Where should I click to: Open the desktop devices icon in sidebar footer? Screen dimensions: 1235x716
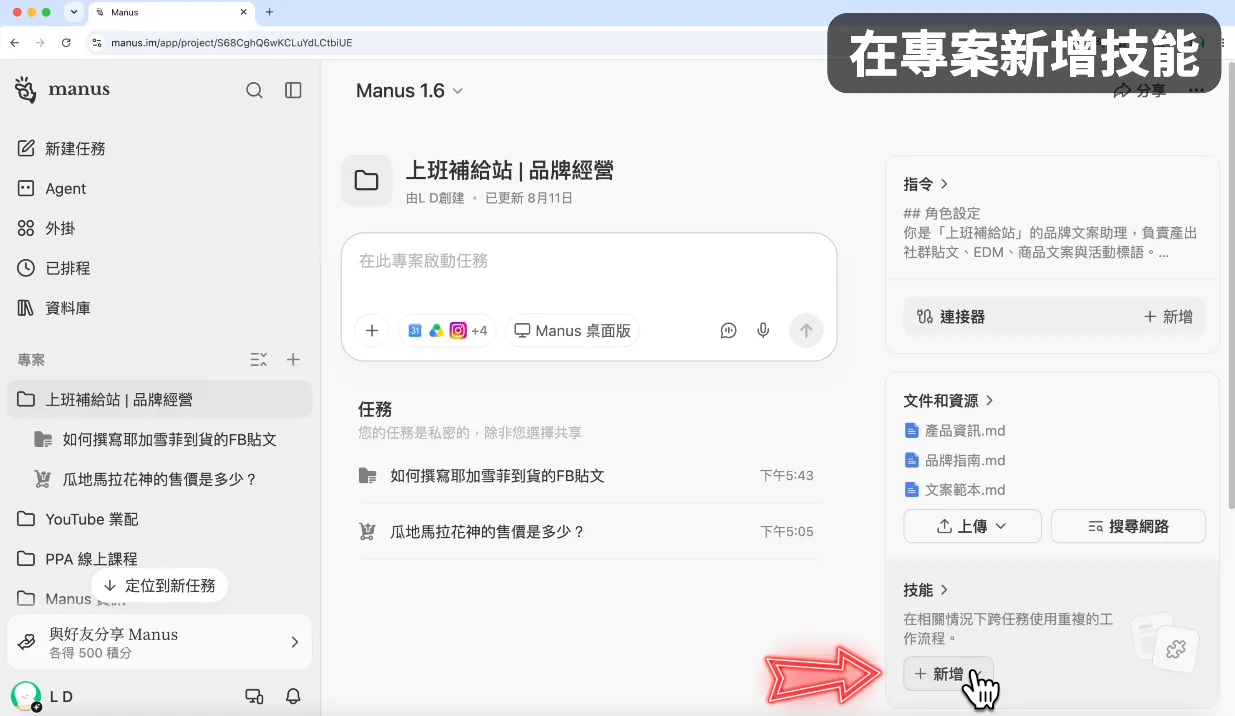click(254, 696)
